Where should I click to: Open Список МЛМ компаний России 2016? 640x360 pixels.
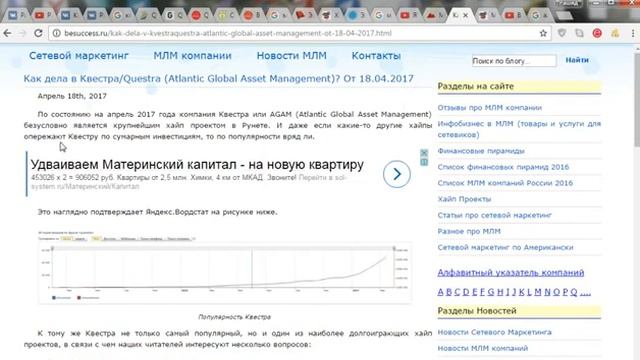point(505,183)
